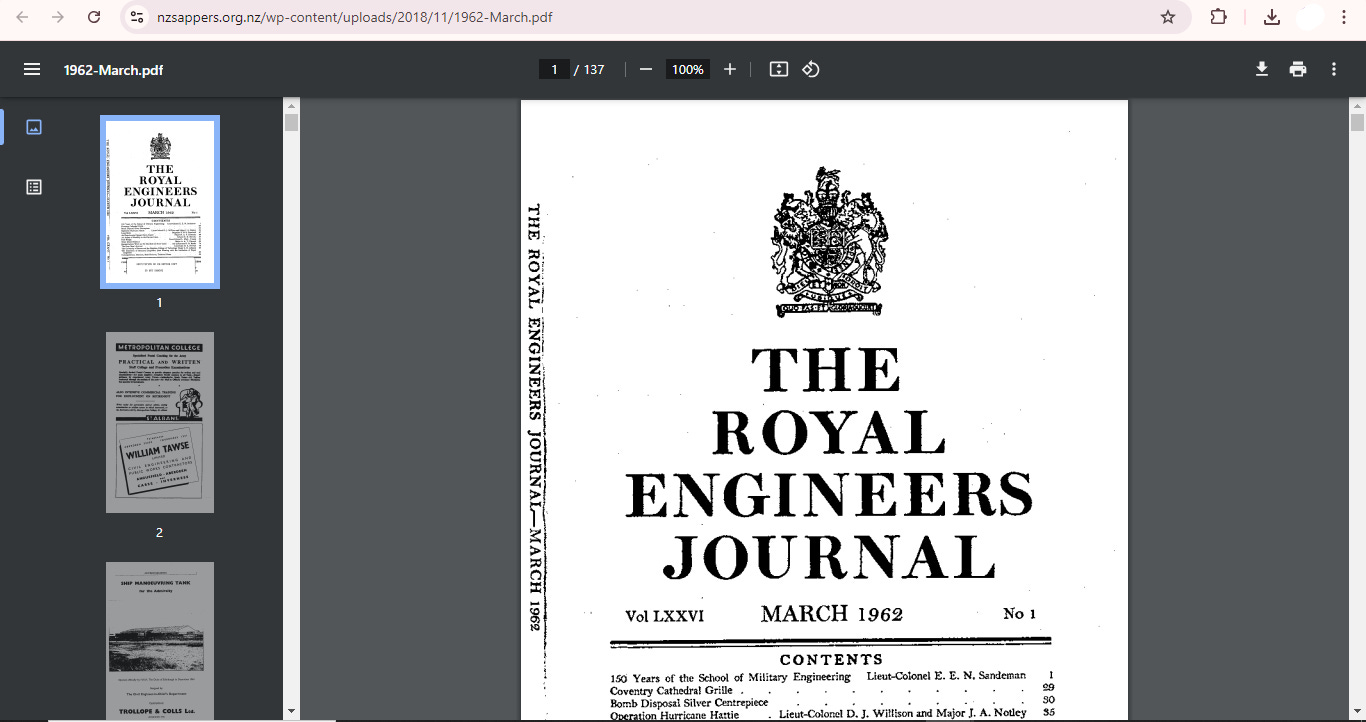Image resolution: width=1366 pixels, height=722 pixels.
Task: Open site information icon in address bar
Action: click(x=137, y=17)
